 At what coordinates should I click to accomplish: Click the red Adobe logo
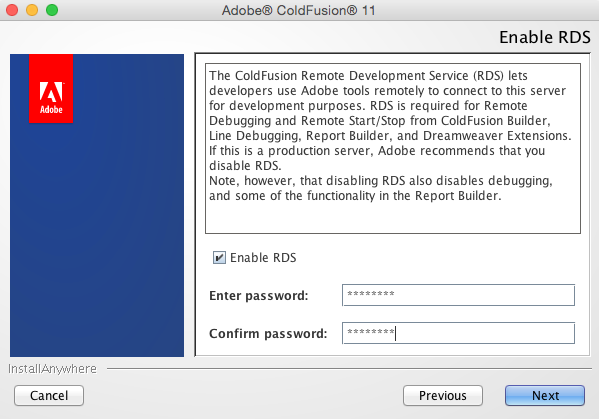point(51,89)
